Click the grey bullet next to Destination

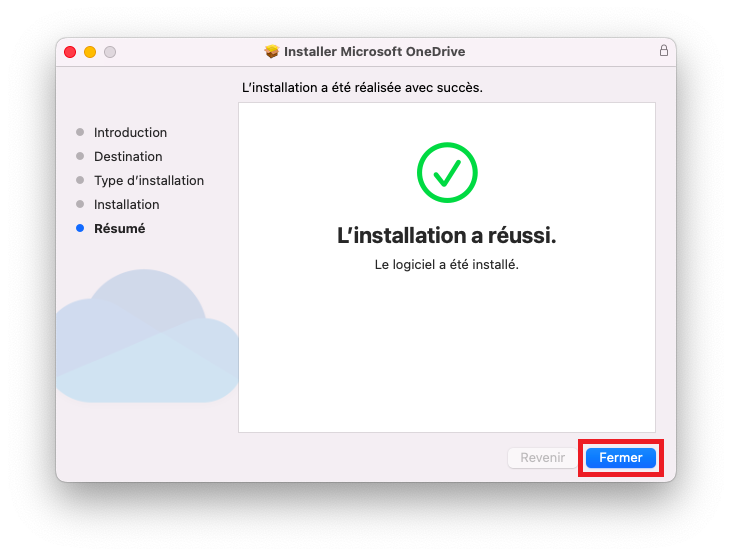[x=80, y=156]
